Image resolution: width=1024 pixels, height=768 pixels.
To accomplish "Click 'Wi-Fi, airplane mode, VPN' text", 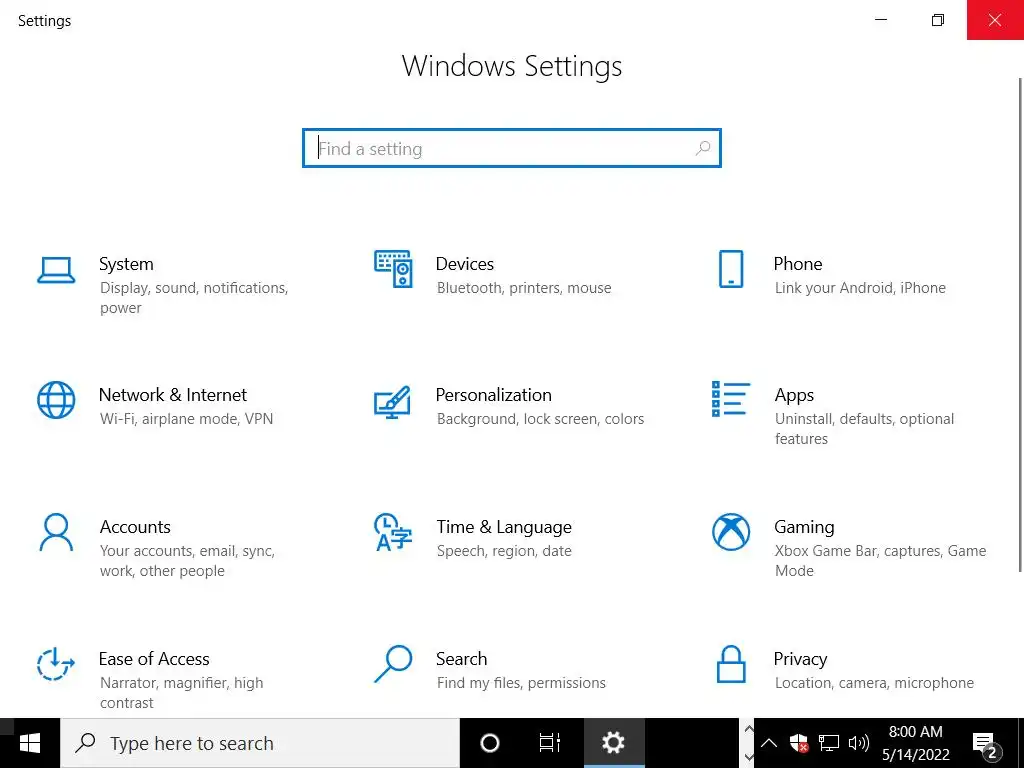I will point(186,419).
